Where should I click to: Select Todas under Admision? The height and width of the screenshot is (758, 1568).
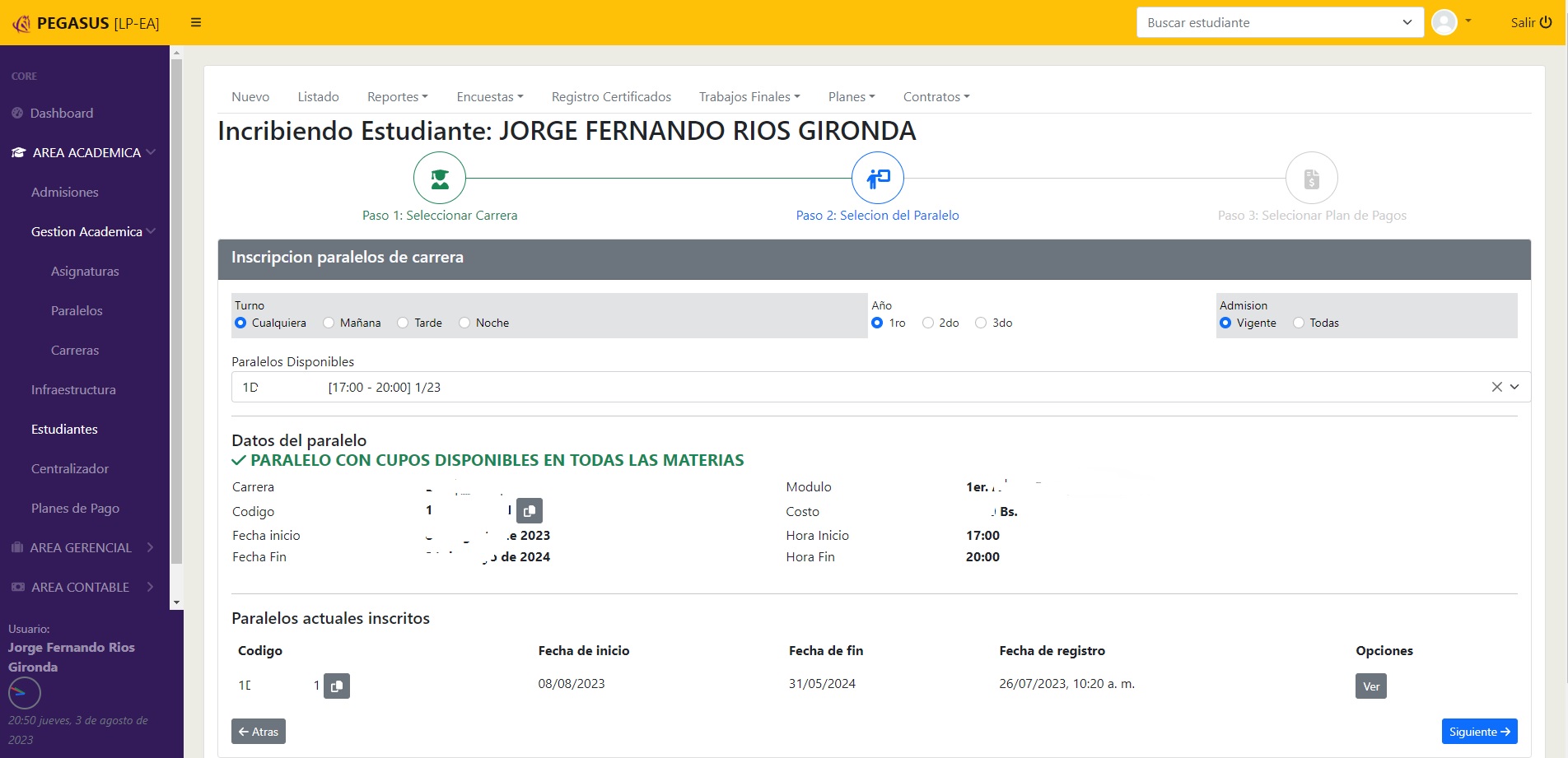pos(1299,323)
